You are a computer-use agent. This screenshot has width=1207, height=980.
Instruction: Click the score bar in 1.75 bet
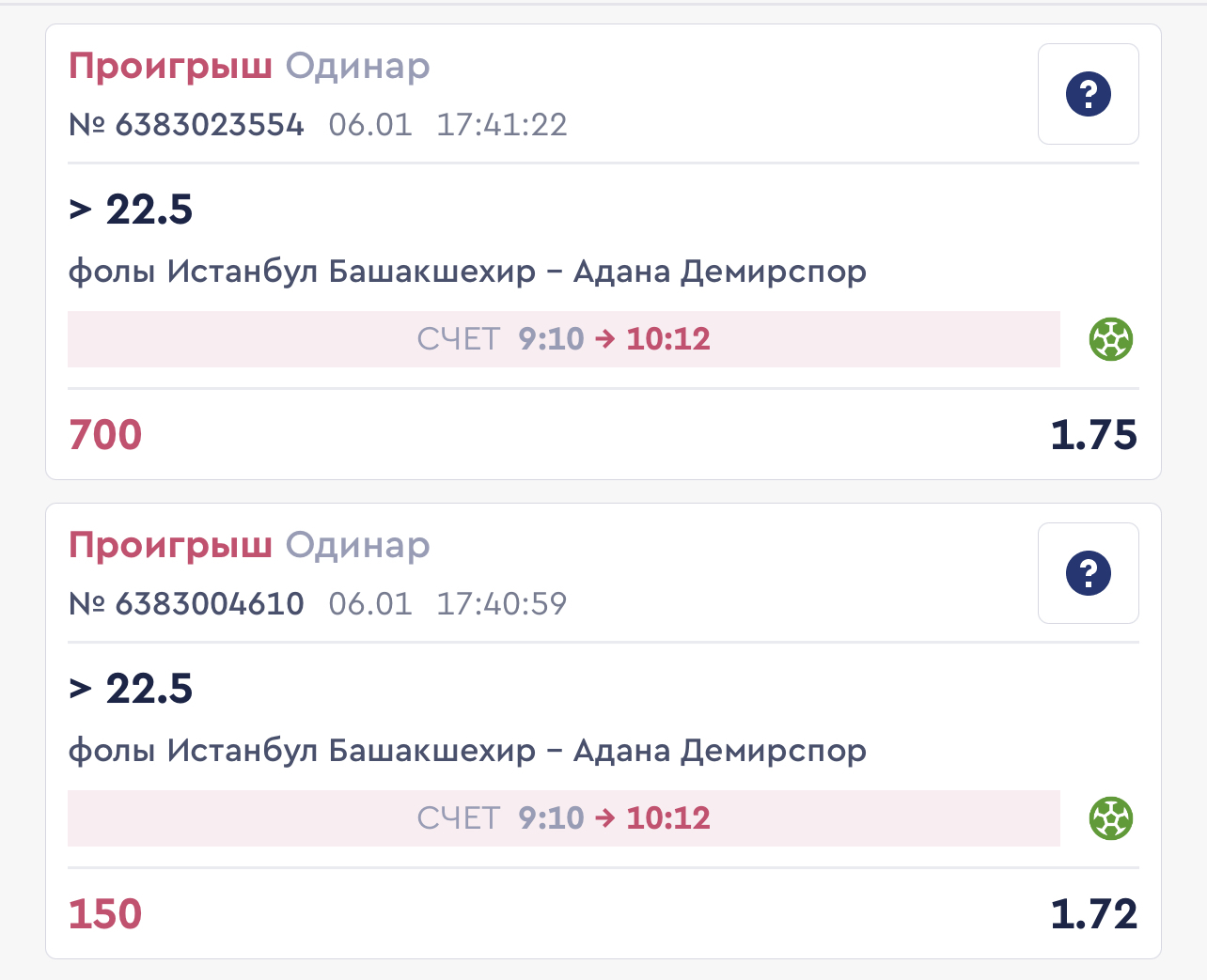pos(564,339)
